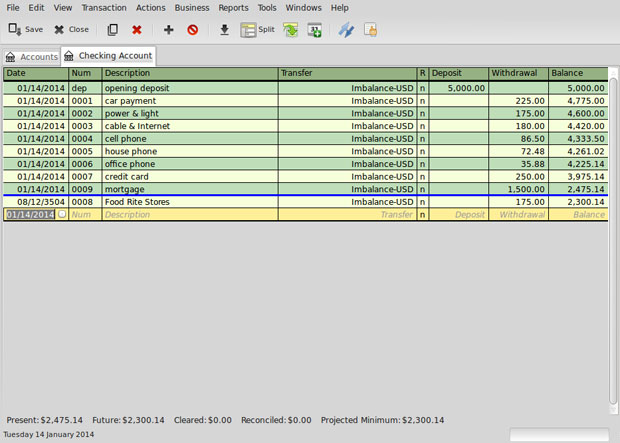This screenshot has width=620, height=443.
Task: Click the Tuesday 14 January 2014 status text
Action: (x=49, y=434)
